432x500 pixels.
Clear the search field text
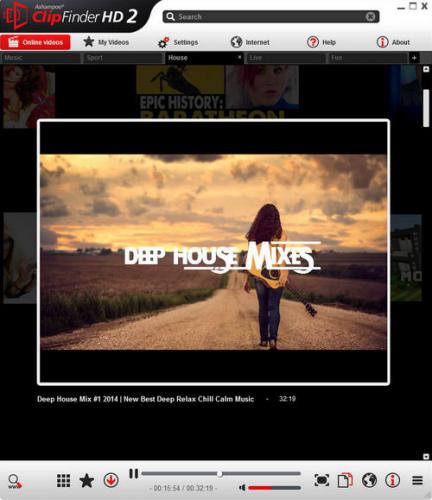point(370,17)
